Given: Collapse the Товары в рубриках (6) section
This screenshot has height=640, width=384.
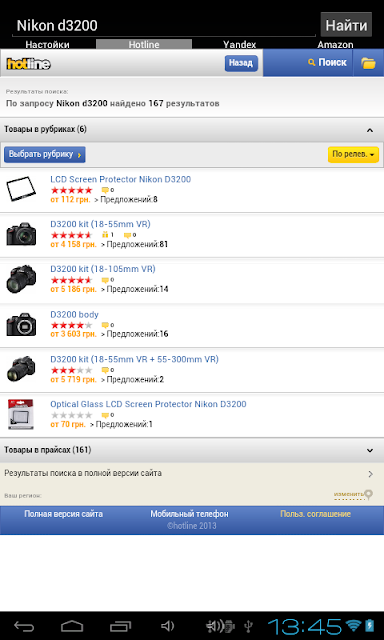Looking at the screenshot, I should (192, 130).
